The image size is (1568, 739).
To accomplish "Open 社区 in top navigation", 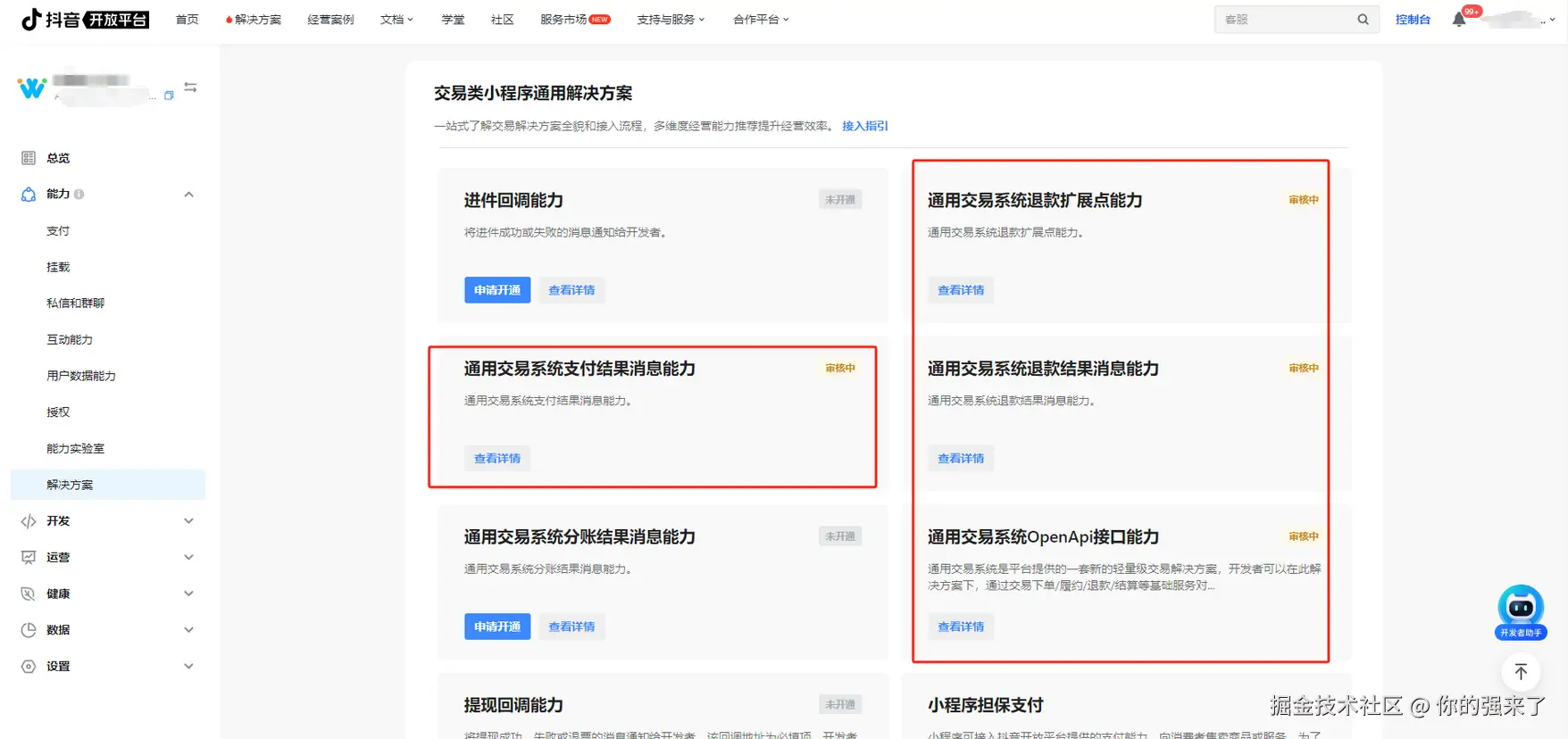I will (503, 20).
